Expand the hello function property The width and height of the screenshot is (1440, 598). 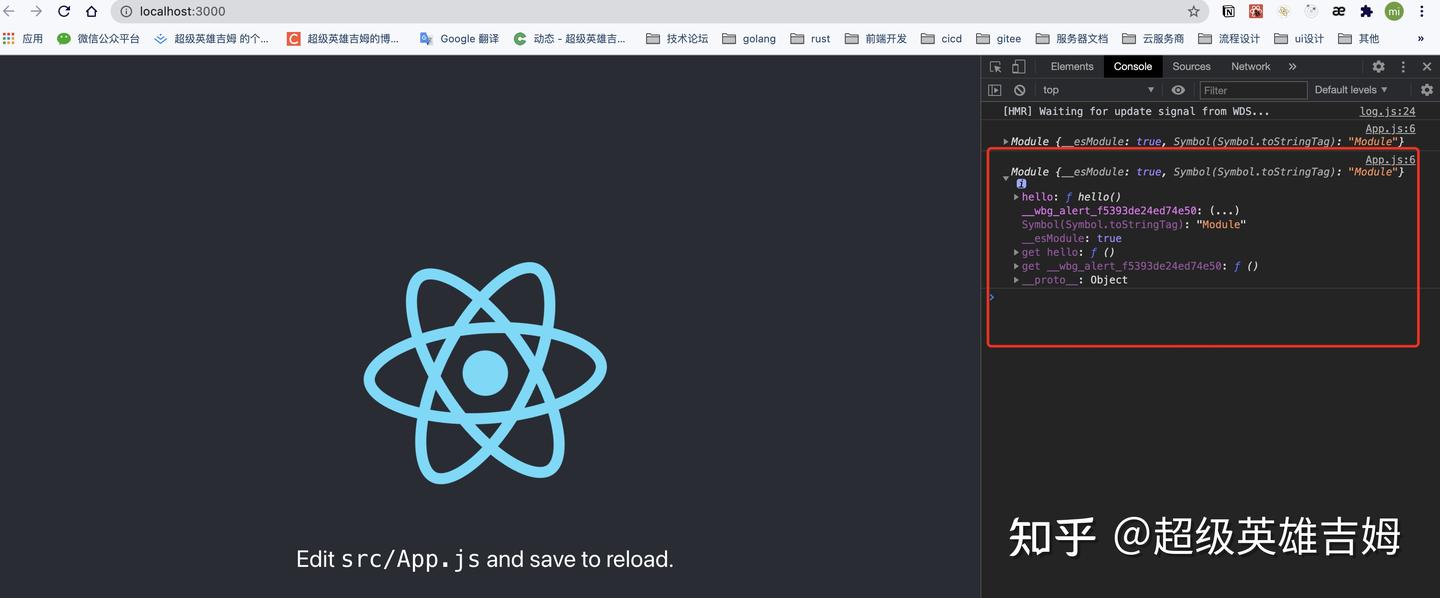[1017, 196]
